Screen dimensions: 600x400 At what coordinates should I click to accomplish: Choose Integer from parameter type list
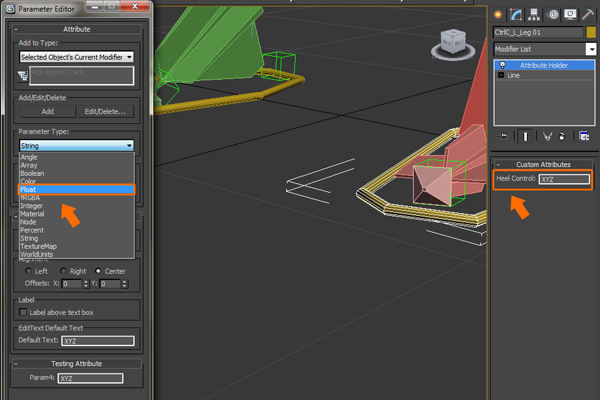[x=77, y=206]
